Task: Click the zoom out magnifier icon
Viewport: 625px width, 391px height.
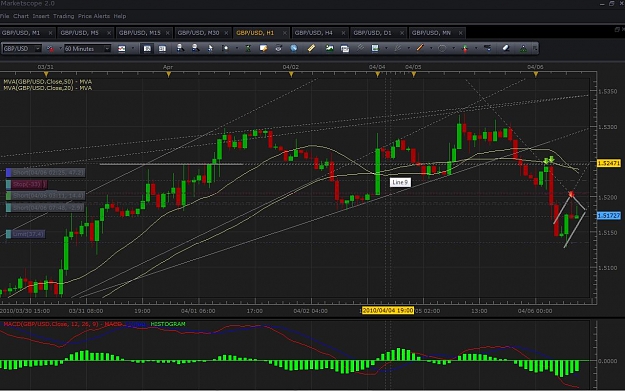Action: click(195, 48)
